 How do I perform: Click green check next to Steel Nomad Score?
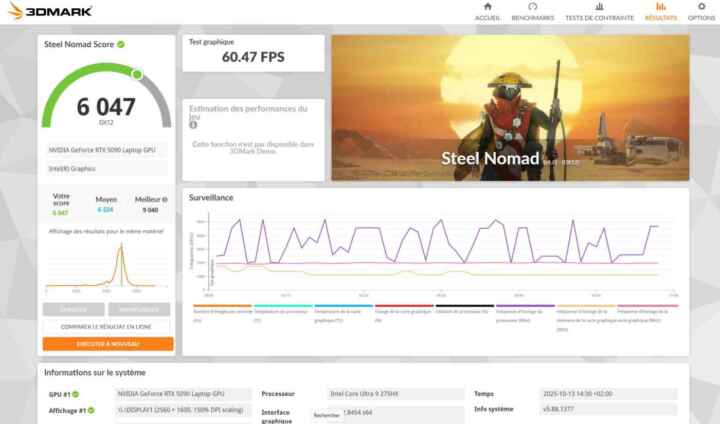(121, 45)
